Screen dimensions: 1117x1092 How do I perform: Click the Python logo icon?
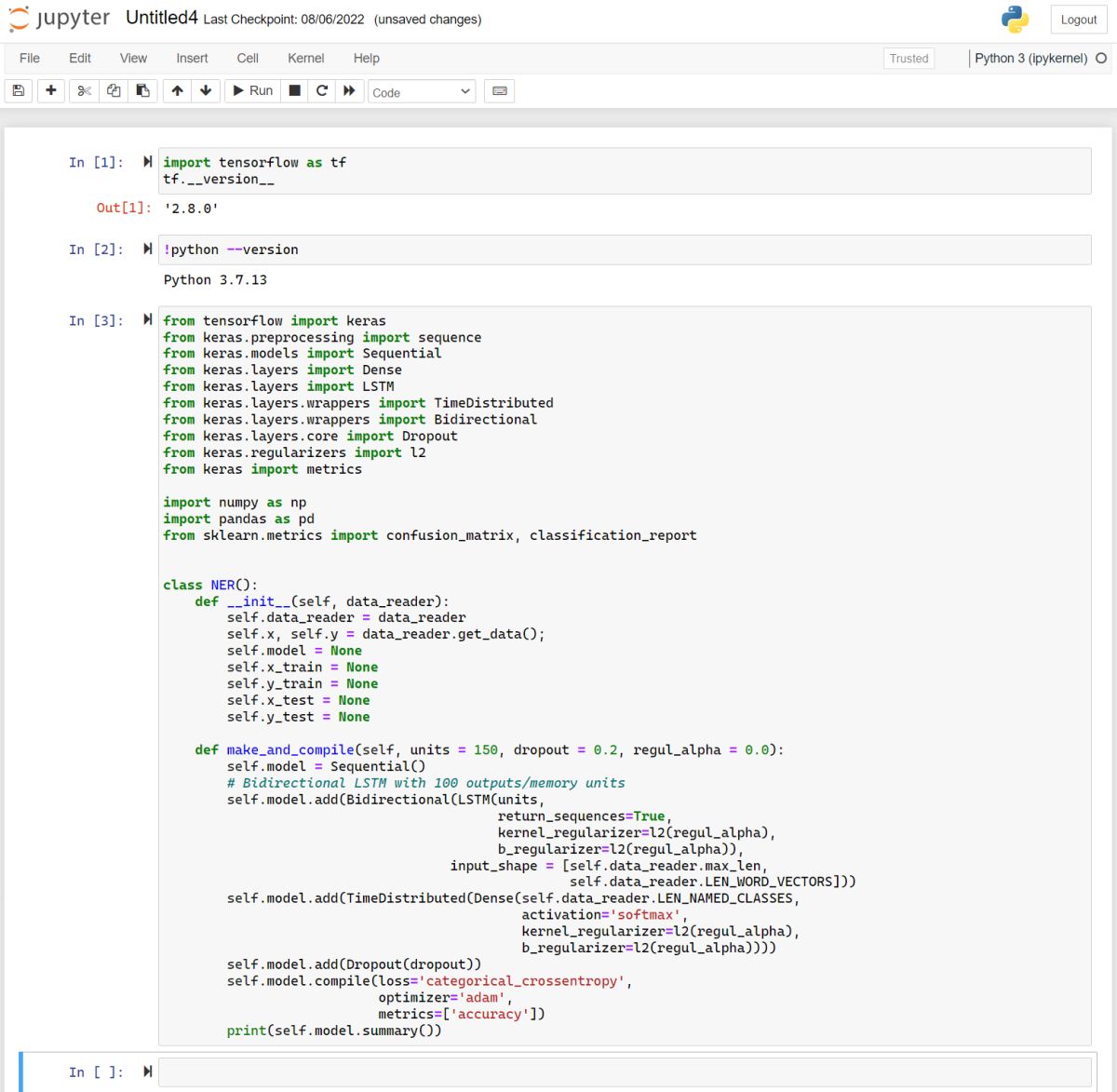(1016, 19)
